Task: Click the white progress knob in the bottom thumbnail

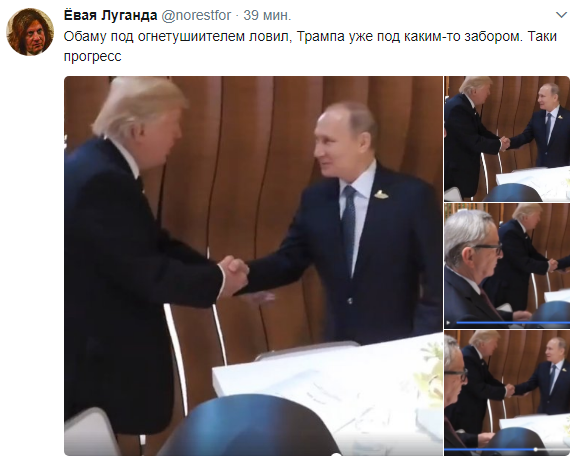Action: coord(535,450)
